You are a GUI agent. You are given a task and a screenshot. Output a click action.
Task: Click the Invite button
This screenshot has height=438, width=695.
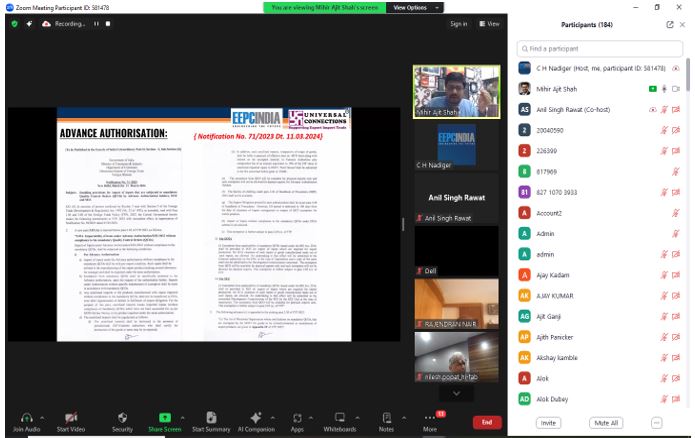[x=548, y=423]
